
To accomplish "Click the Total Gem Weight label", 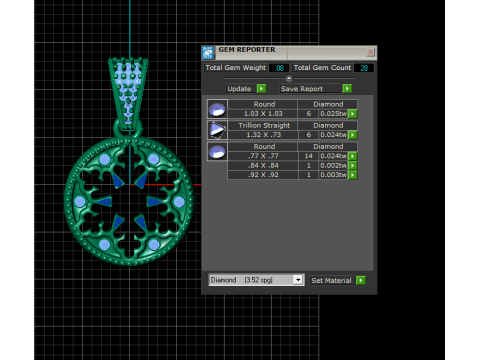I will point(235,68).
